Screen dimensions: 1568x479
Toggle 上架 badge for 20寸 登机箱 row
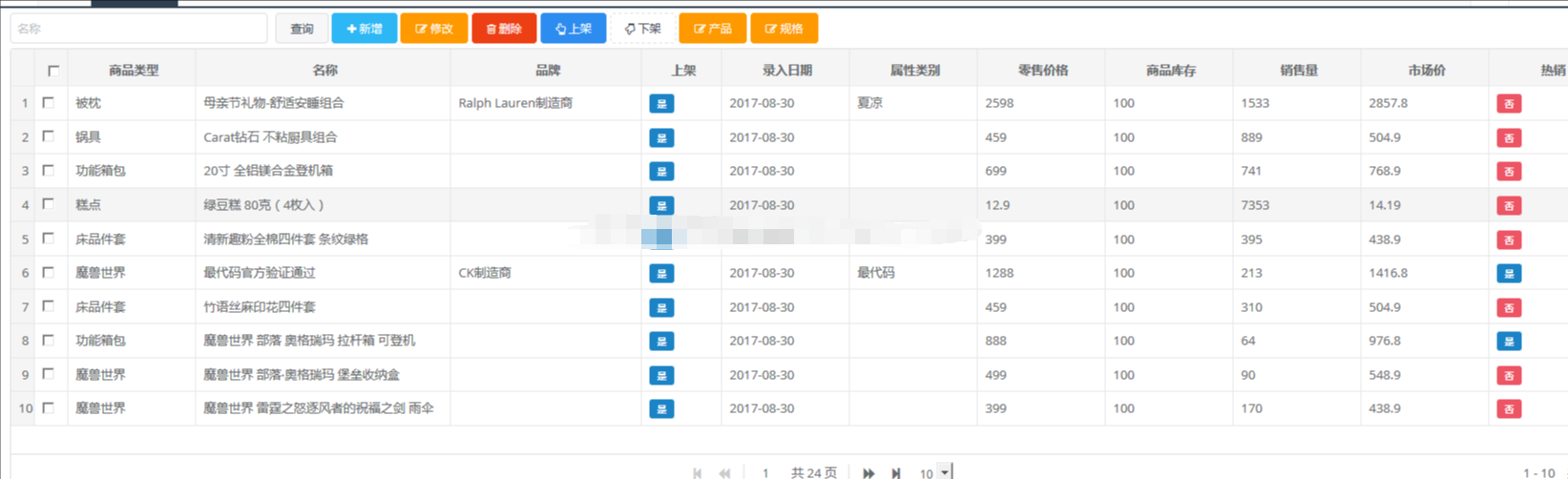(661, 171)
